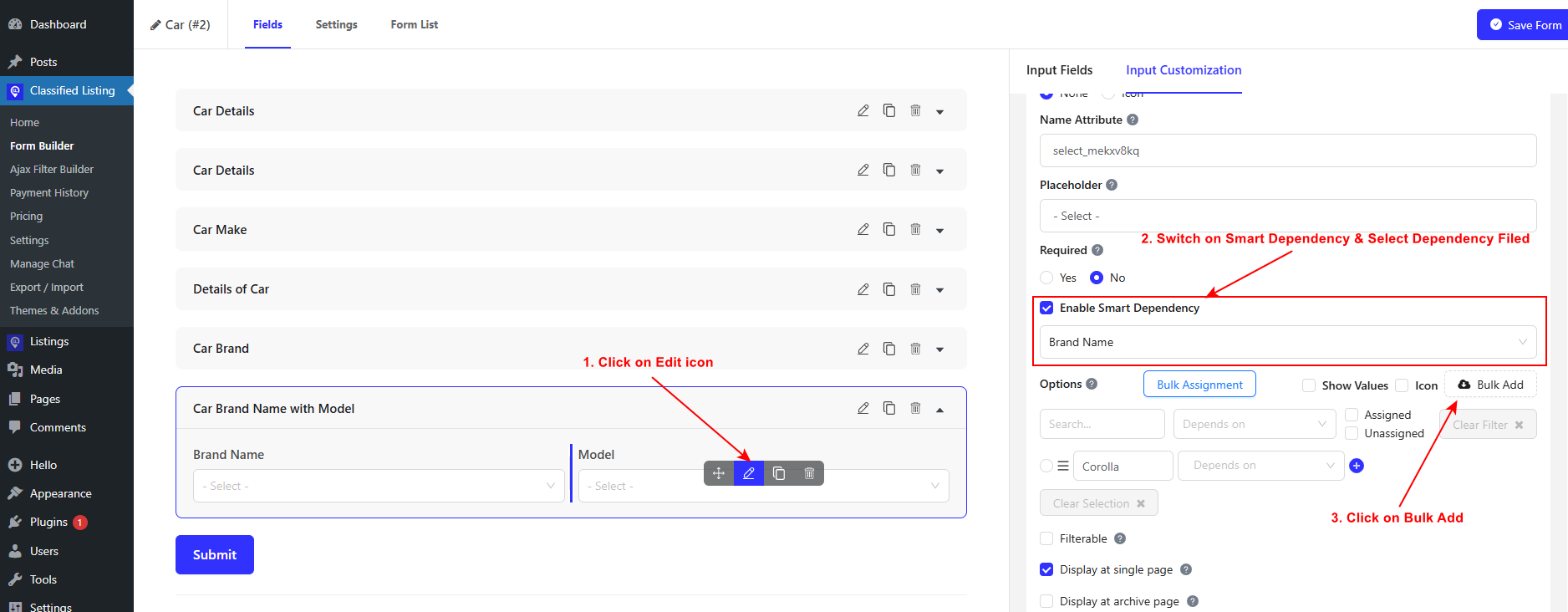Click the drag handle next to Corolla
Image resolution: width=1568 pixels, height=612 pixels.
1063,466
